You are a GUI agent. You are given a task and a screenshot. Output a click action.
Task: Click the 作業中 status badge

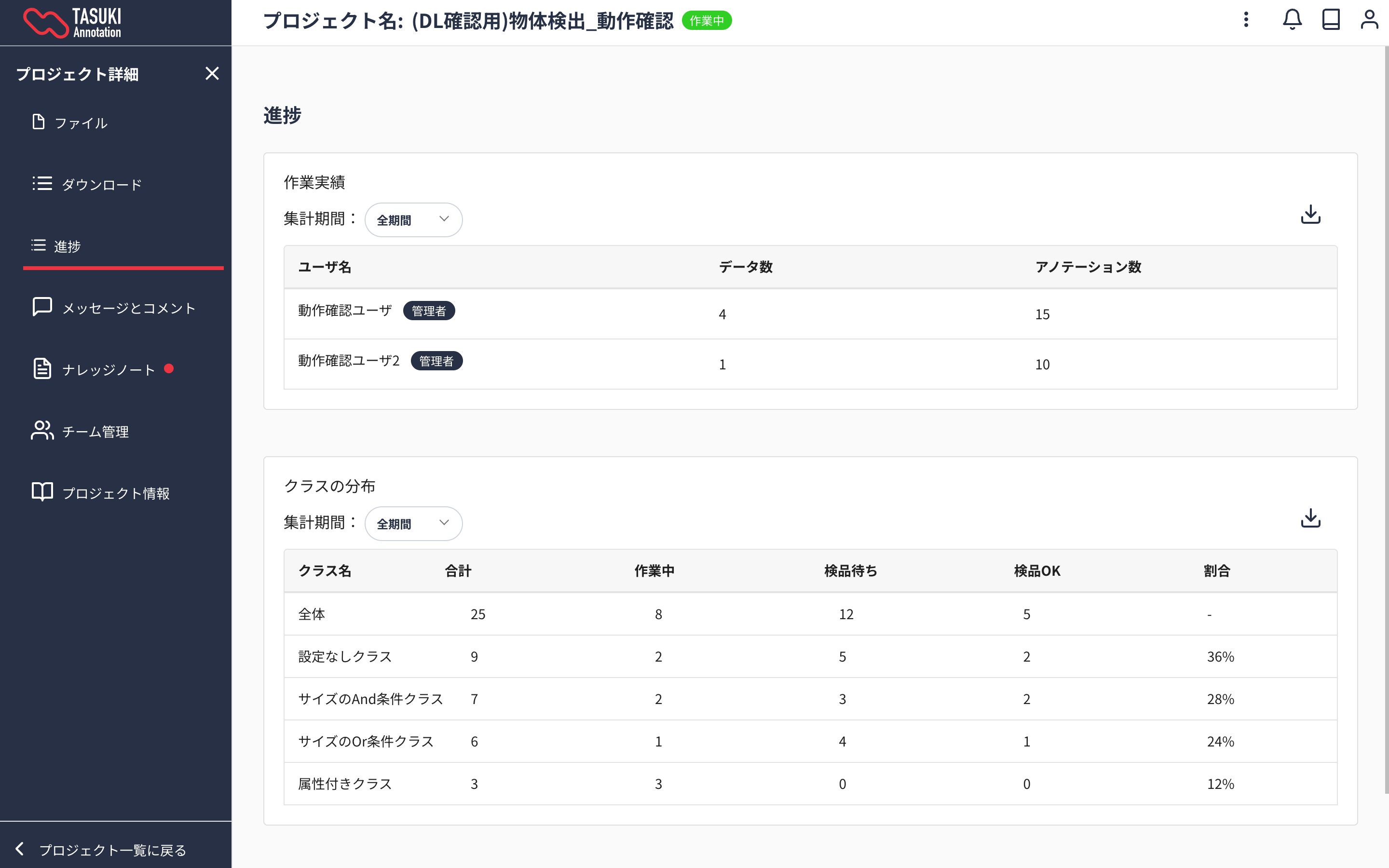click(707, 21)
